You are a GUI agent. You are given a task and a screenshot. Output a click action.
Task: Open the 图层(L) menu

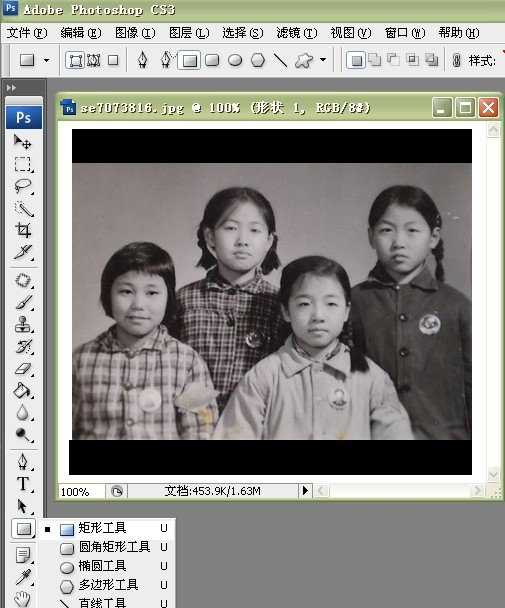pos(189,33)
